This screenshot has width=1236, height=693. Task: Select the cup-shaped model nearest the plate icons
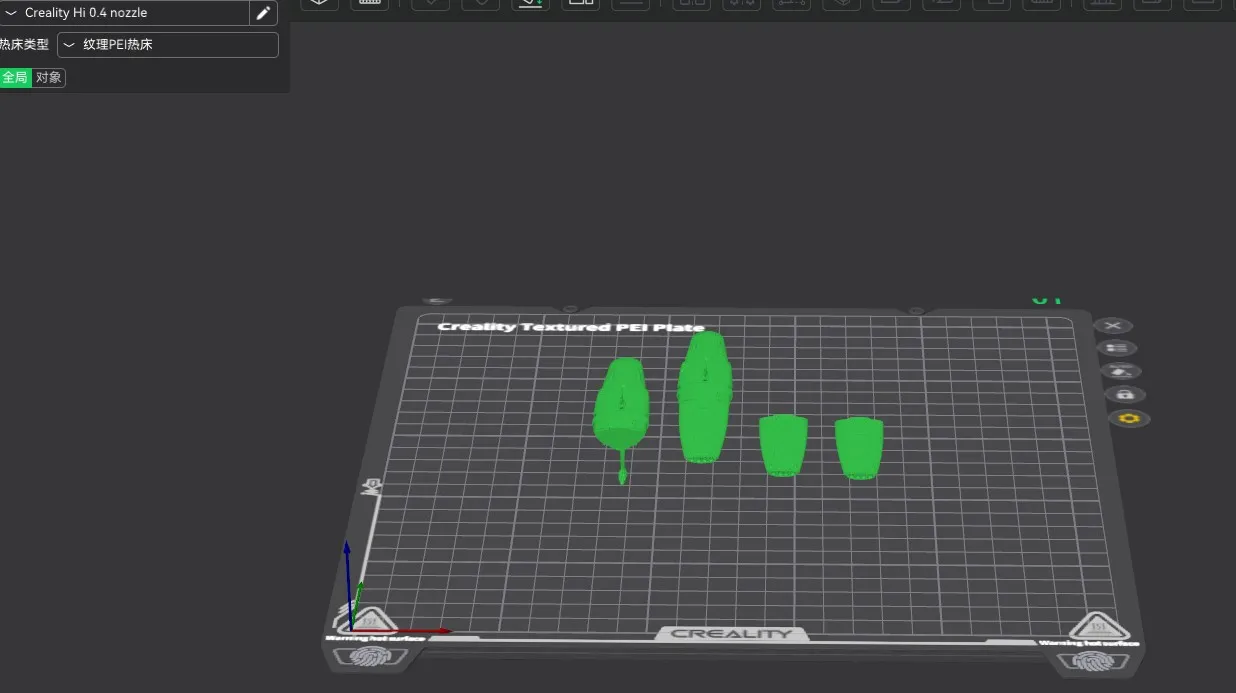tap(859, 447)
